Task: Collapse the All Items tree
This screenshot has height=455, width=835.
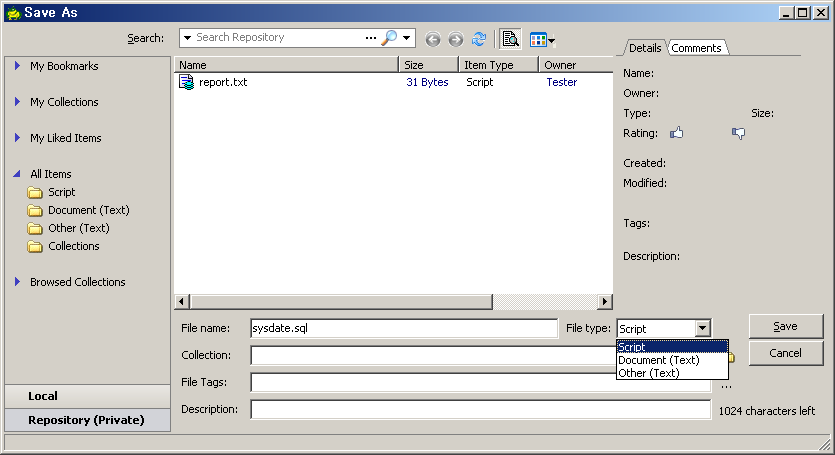Action: click(x=18, y=174)
